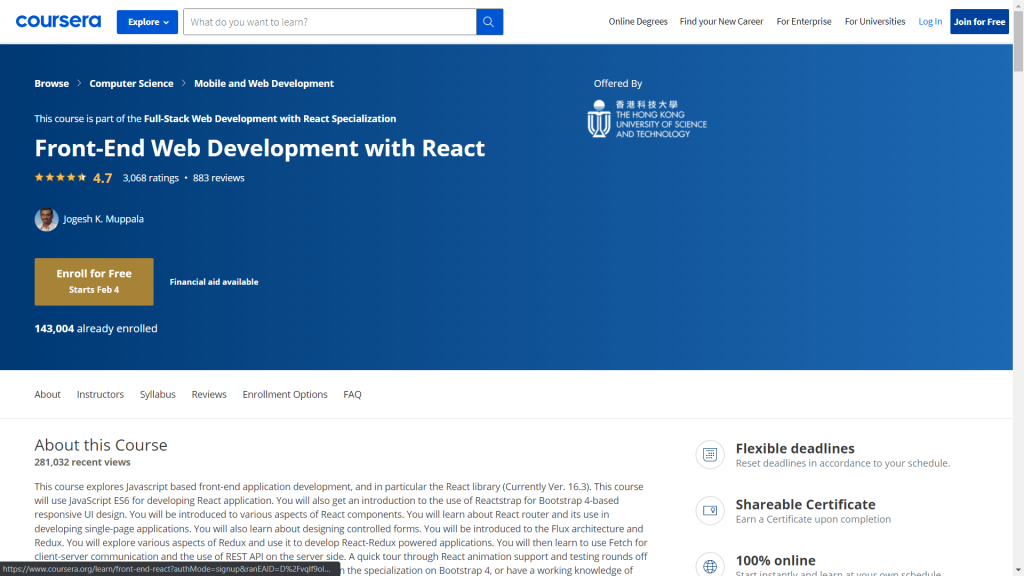Open the Explore dropdown

(147, 21)
